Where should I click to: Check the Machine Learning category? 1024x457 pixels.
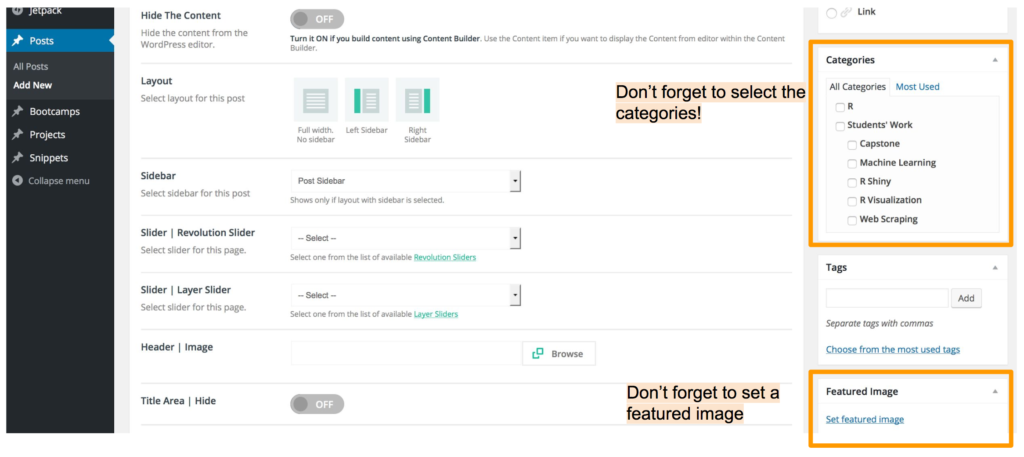[x=852, y=163]
